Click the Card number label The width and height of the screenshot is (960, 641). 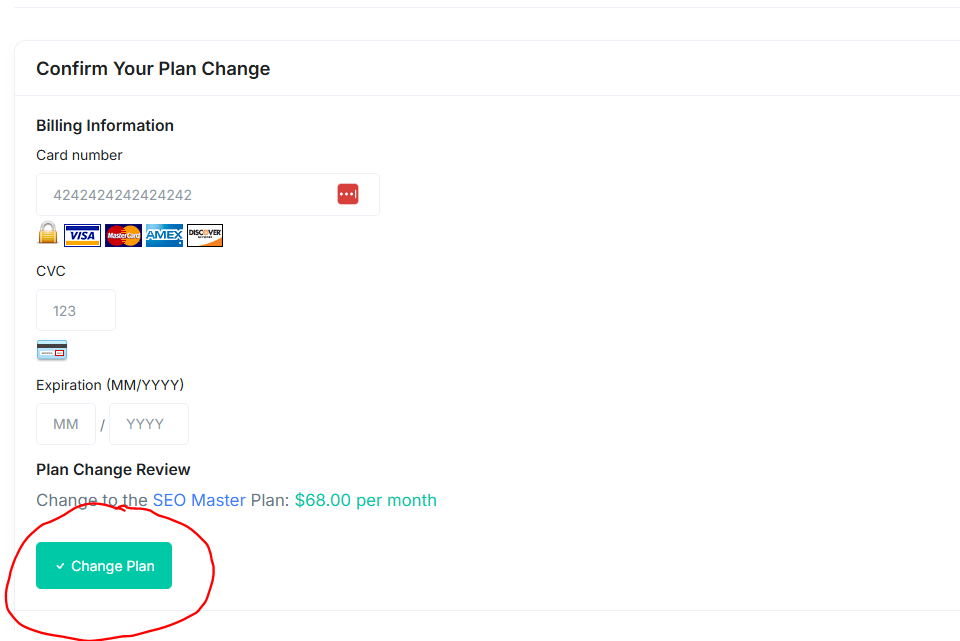(79, 155)
